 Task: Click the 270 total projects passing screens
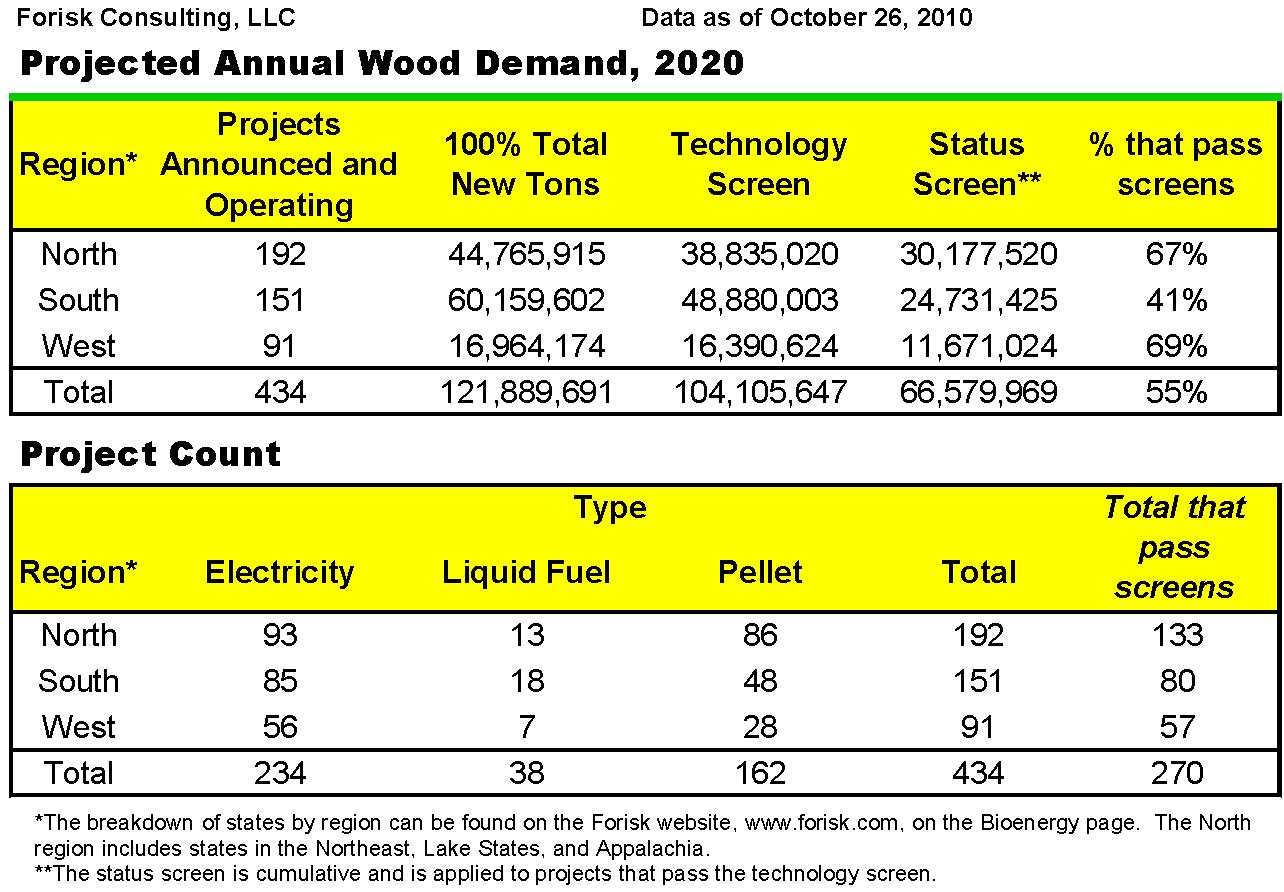coord(1176,773)
